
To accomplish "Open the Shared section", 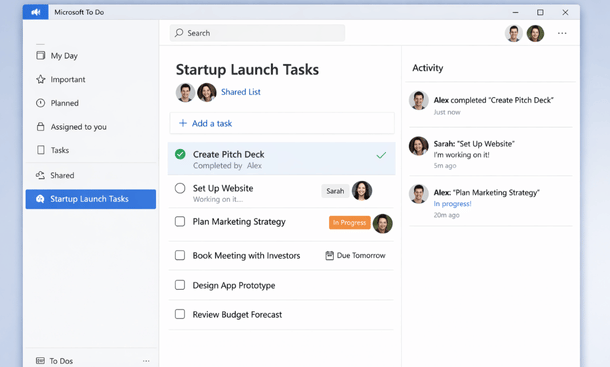I will [x=62, y=176].
